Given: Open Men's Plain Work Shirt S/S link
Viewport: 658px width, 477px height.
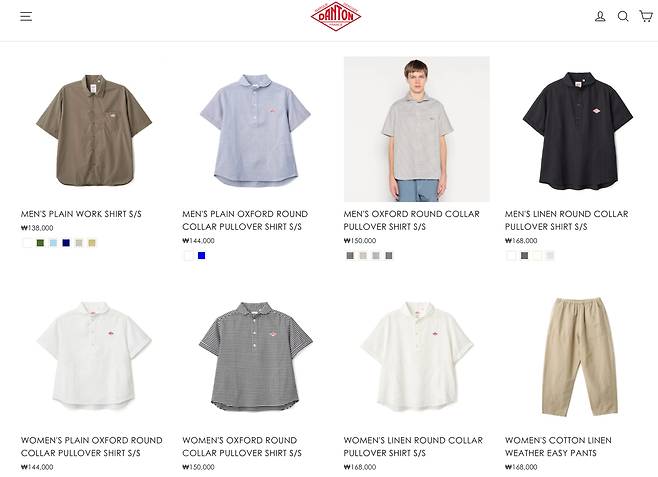Looking at the screenshot, I should [81, 214].
